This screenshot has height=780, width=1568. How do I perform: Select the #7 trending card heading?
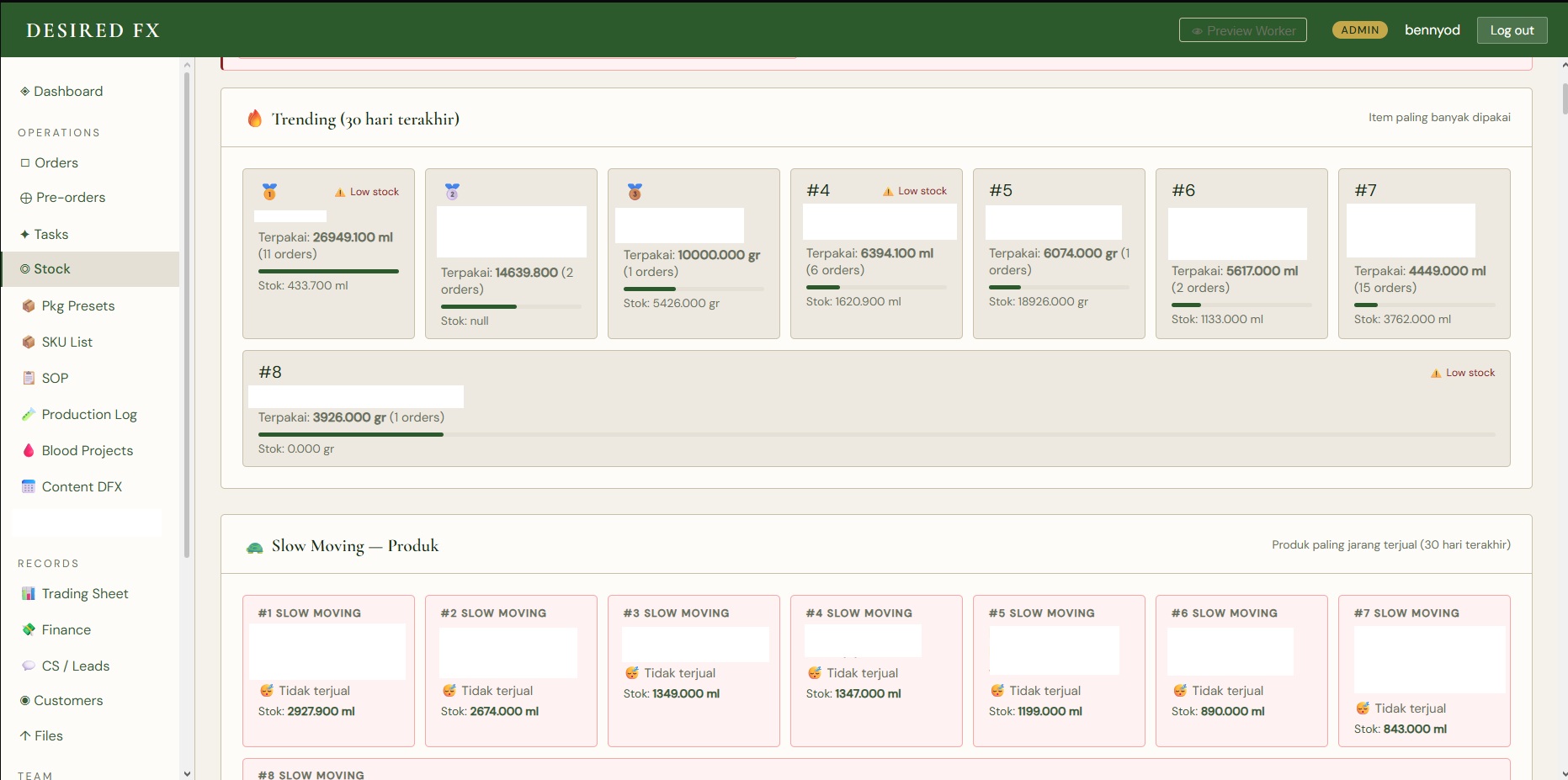[x=1365, y=190]
